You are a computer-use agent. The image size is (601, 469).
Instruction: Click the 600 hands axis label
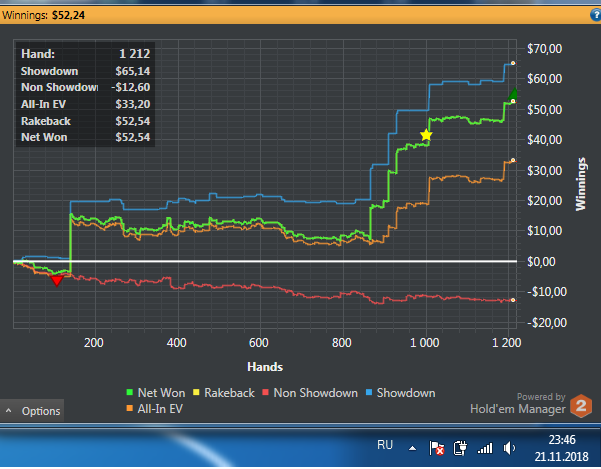tap(259, 343)
